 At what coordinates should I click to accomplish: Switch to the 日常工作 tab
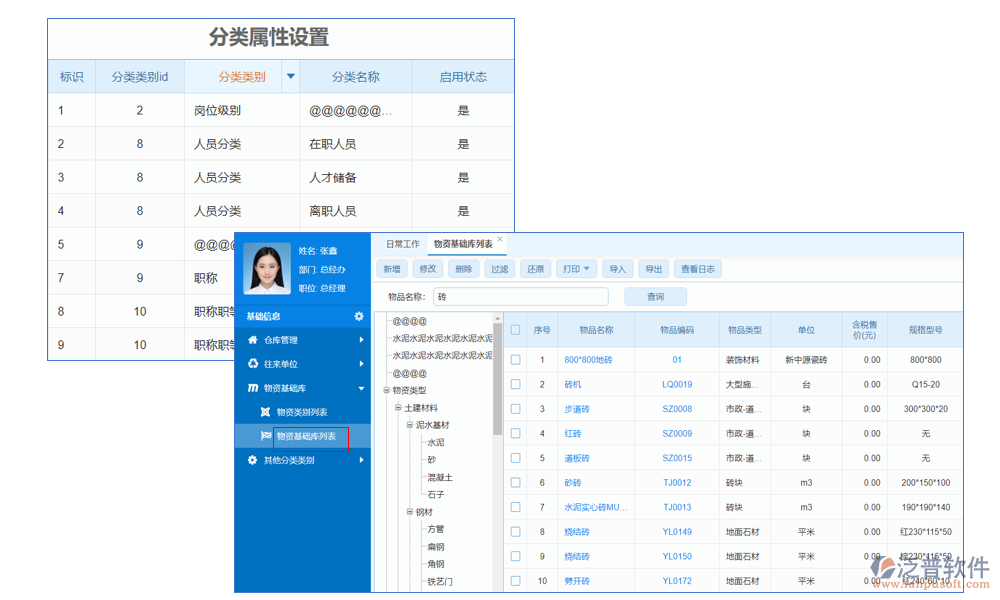tap(403, 243)
